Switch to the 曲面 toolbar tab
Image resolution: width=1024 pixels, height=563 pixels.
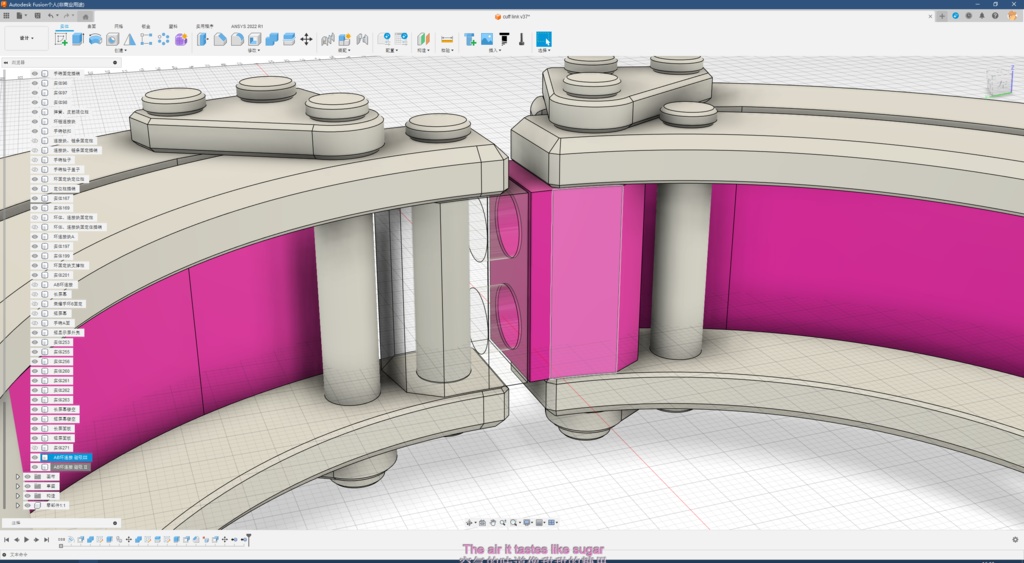click(x=92, y=26)
